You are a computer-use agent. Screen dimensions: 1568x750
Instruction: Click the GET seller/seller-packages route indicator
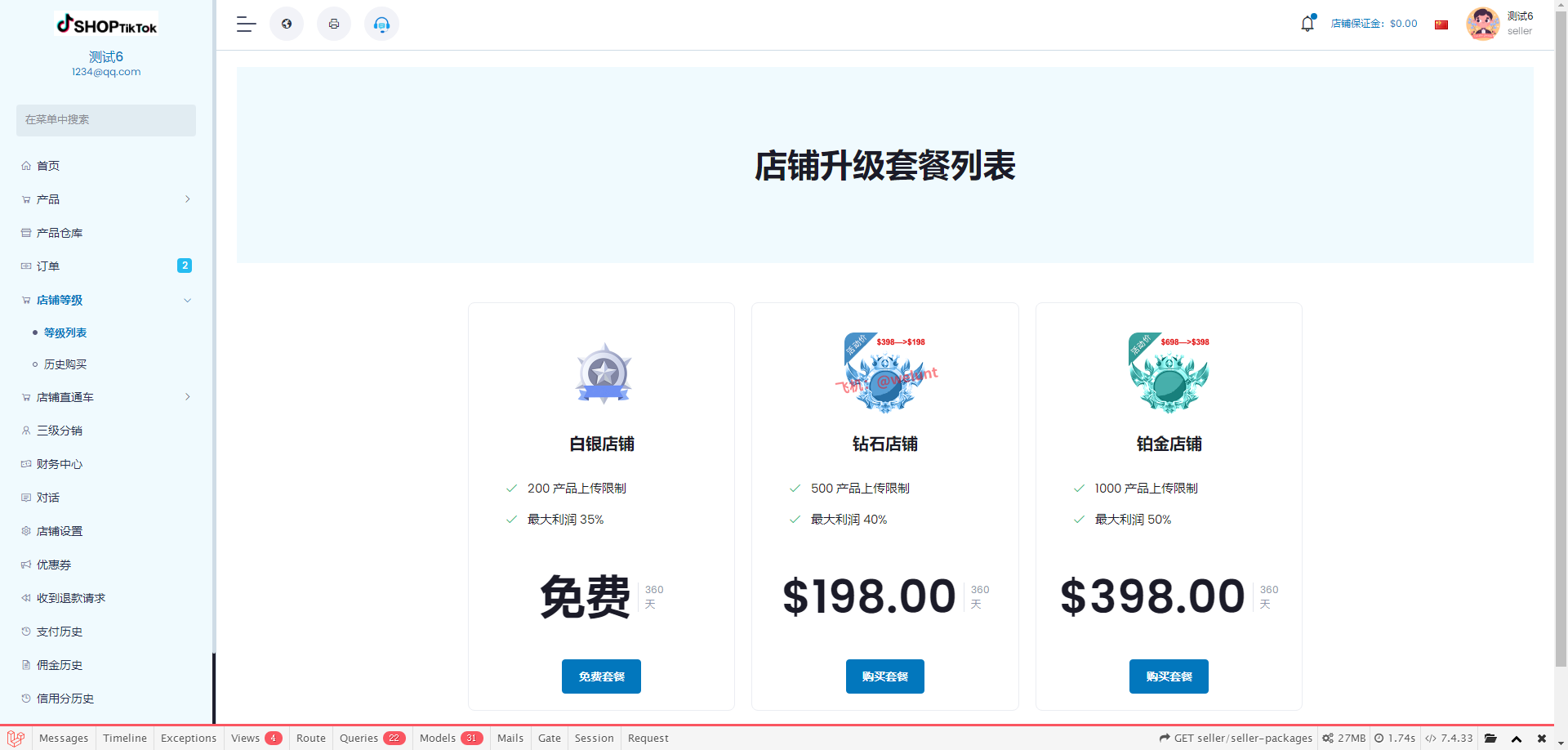(x=1236, y=738)
